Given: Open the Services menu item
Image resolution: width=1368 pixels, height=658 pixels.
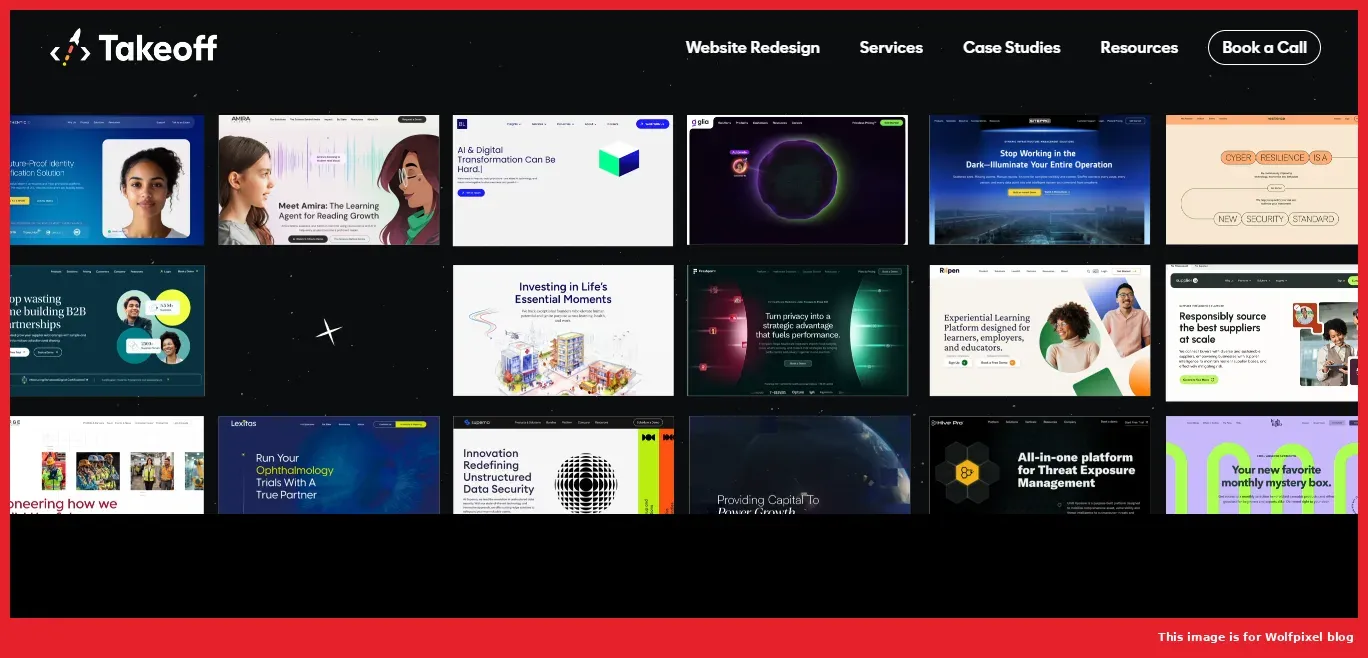Looking at the screenshot, I should click(891, 47).
